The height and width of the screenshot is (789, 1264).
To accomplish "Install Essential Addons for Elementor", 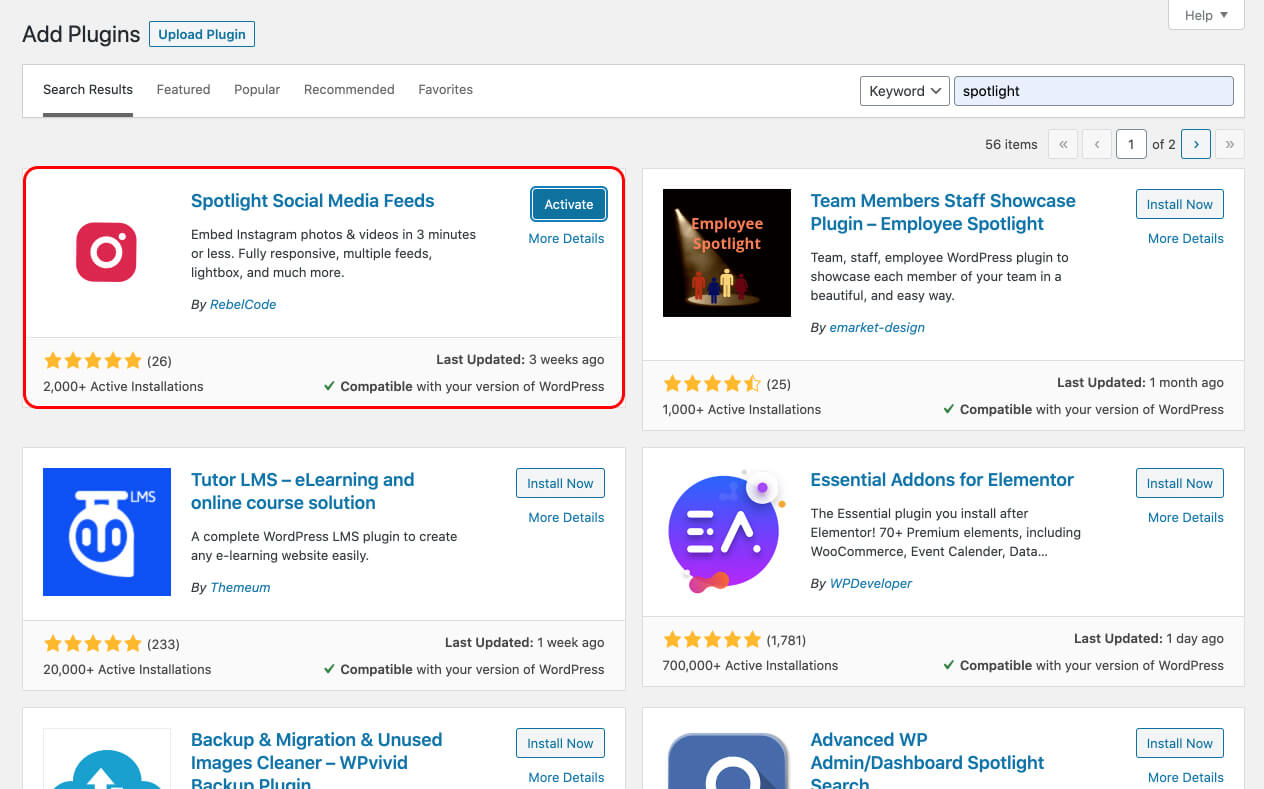I will tap(1180, 483).
